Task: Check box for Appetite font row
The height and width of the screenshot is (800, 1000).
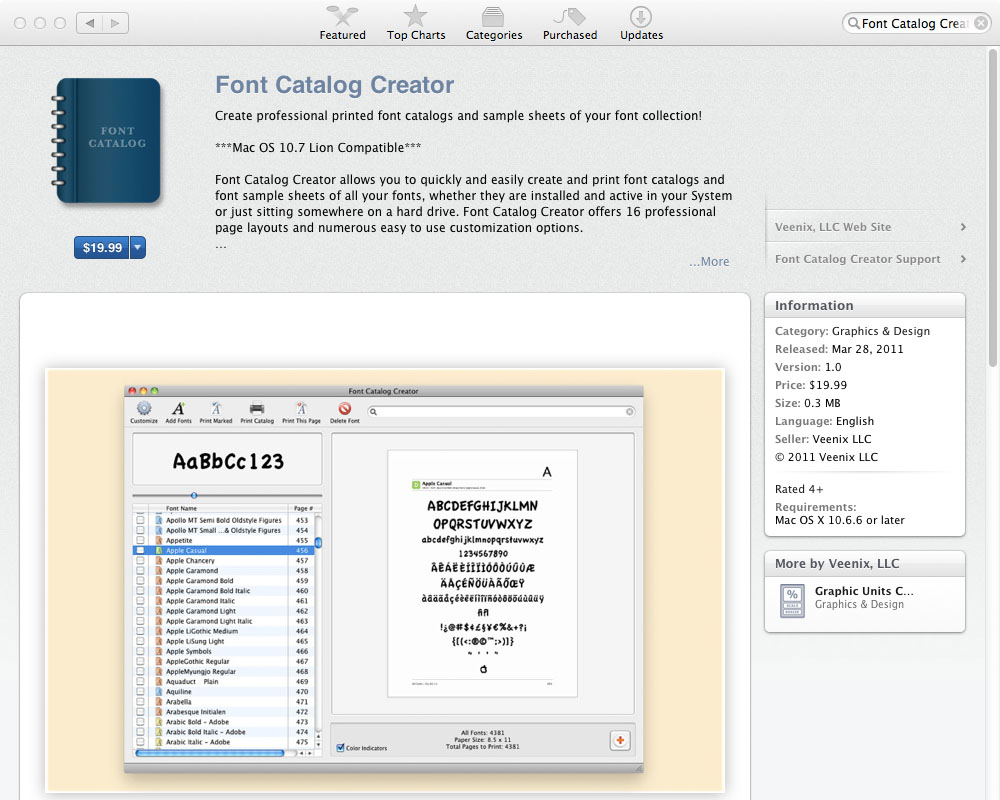Action: coord(140,540)
